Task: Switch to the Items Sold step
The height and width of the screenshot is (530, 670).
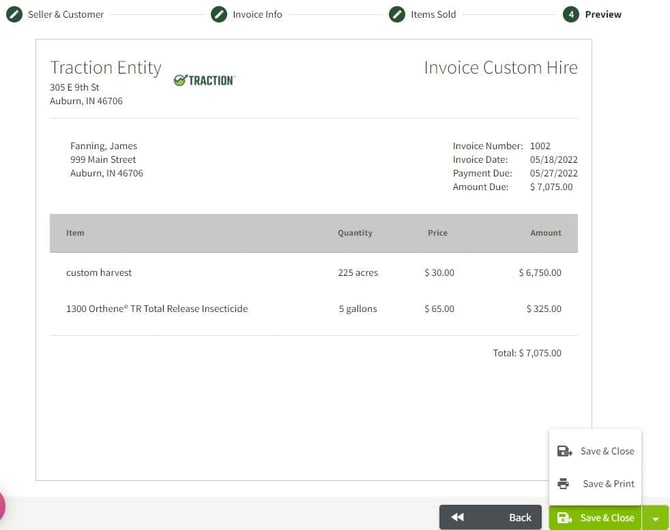Action: pos(433,14)
